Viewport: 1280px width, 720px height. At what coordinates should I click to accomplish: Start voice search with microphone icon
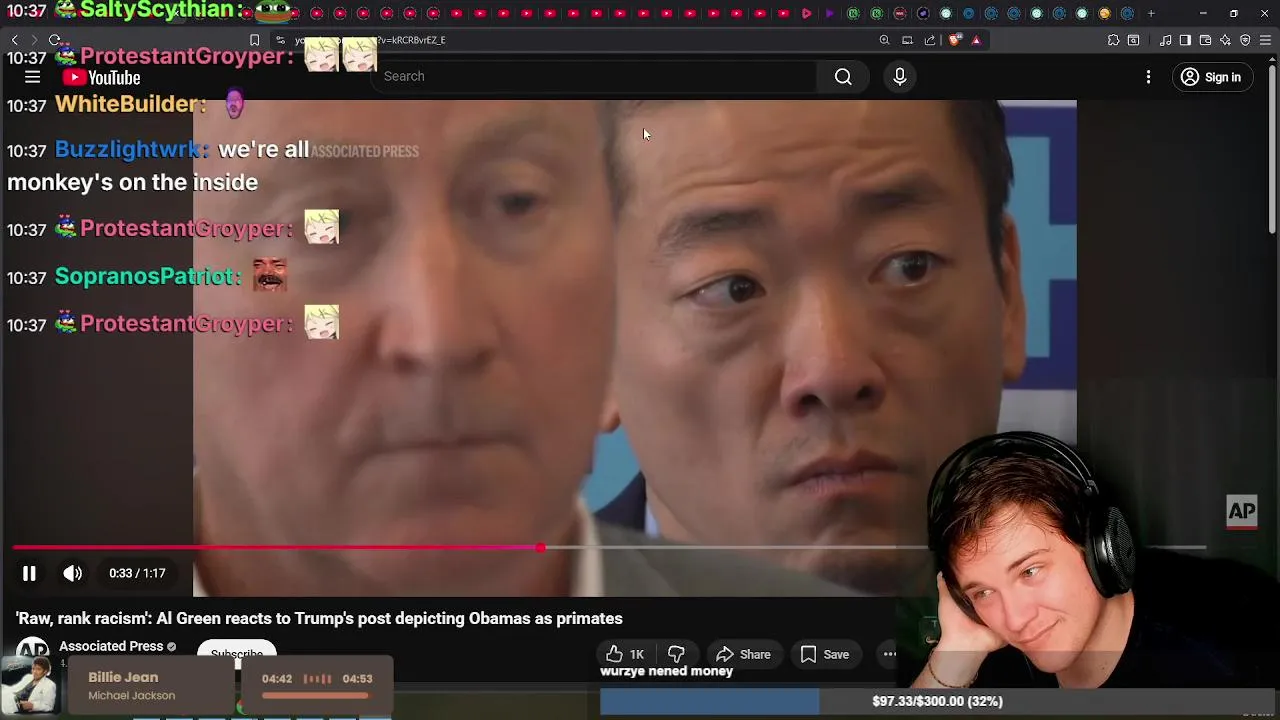coord(899,76)
